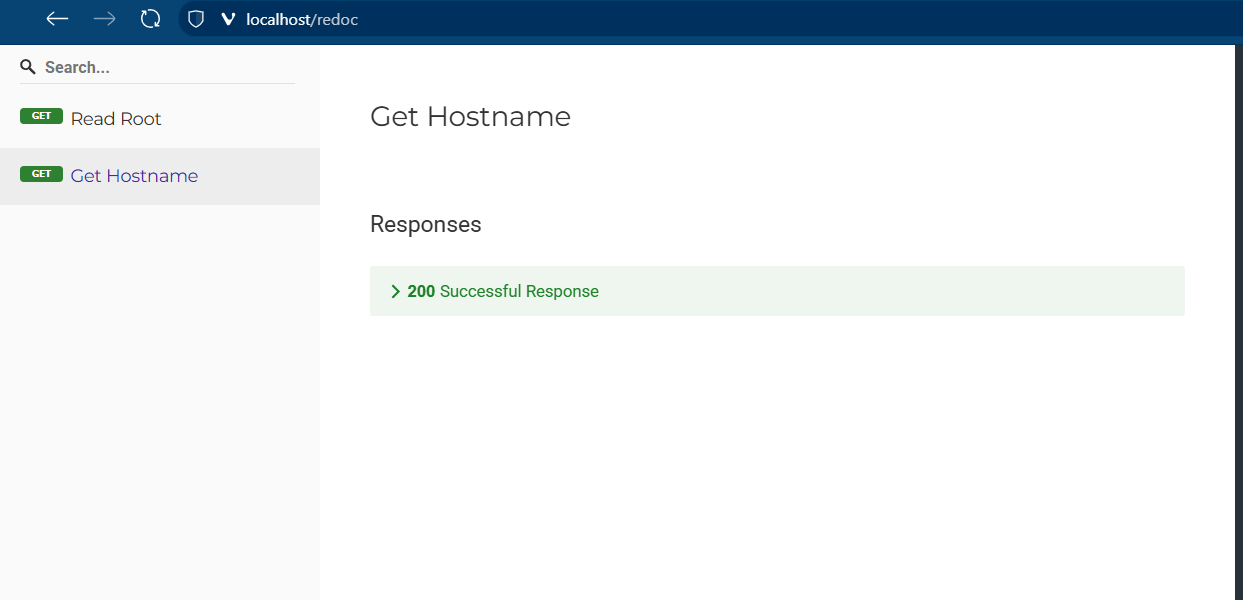Click the browser back arrow
This screenshot has height=600, width=1243.
pyautogui.click(x=57, y=19)
